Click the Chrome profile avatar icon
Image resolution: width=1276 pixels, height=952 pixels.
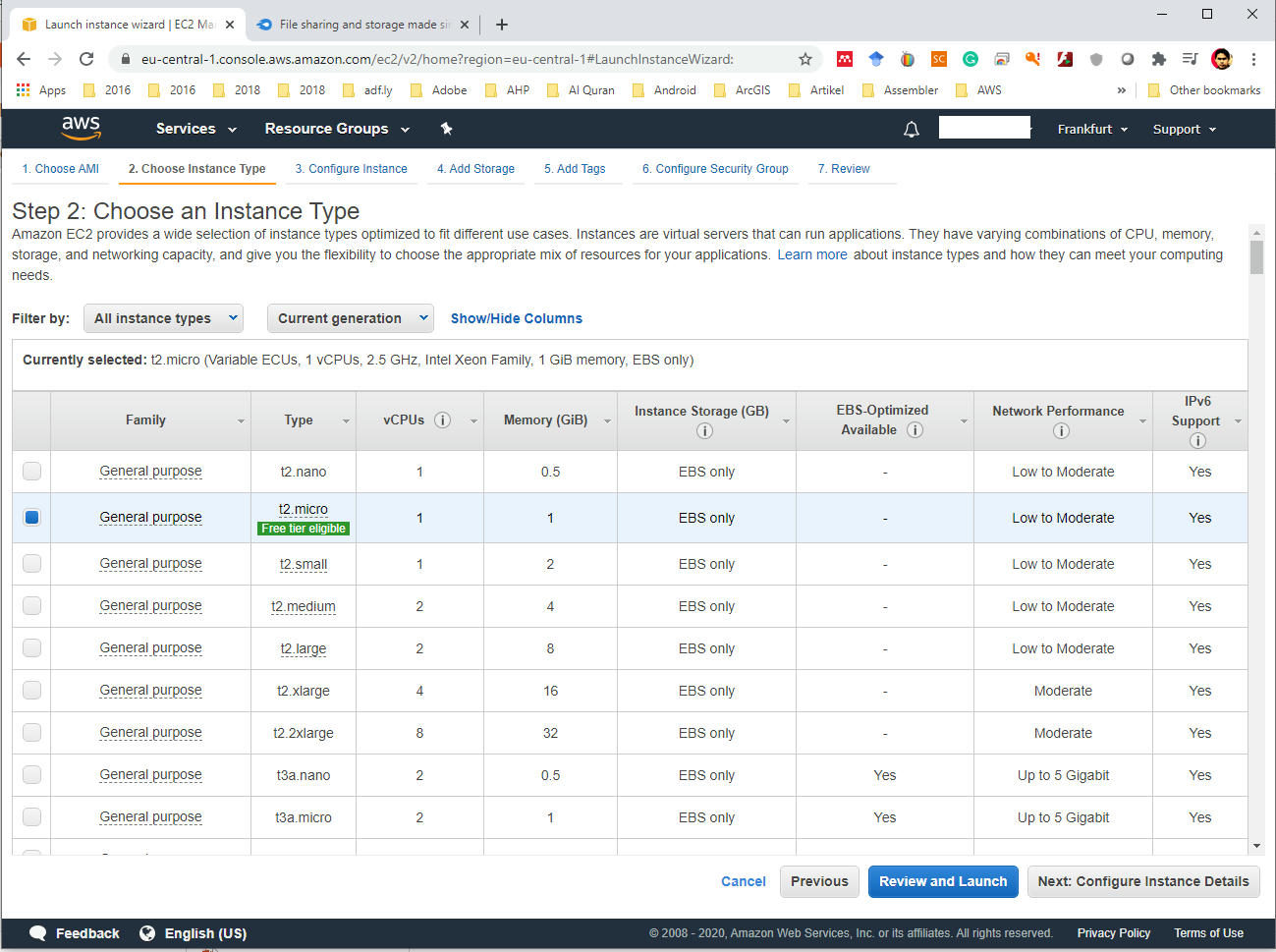1222,59
